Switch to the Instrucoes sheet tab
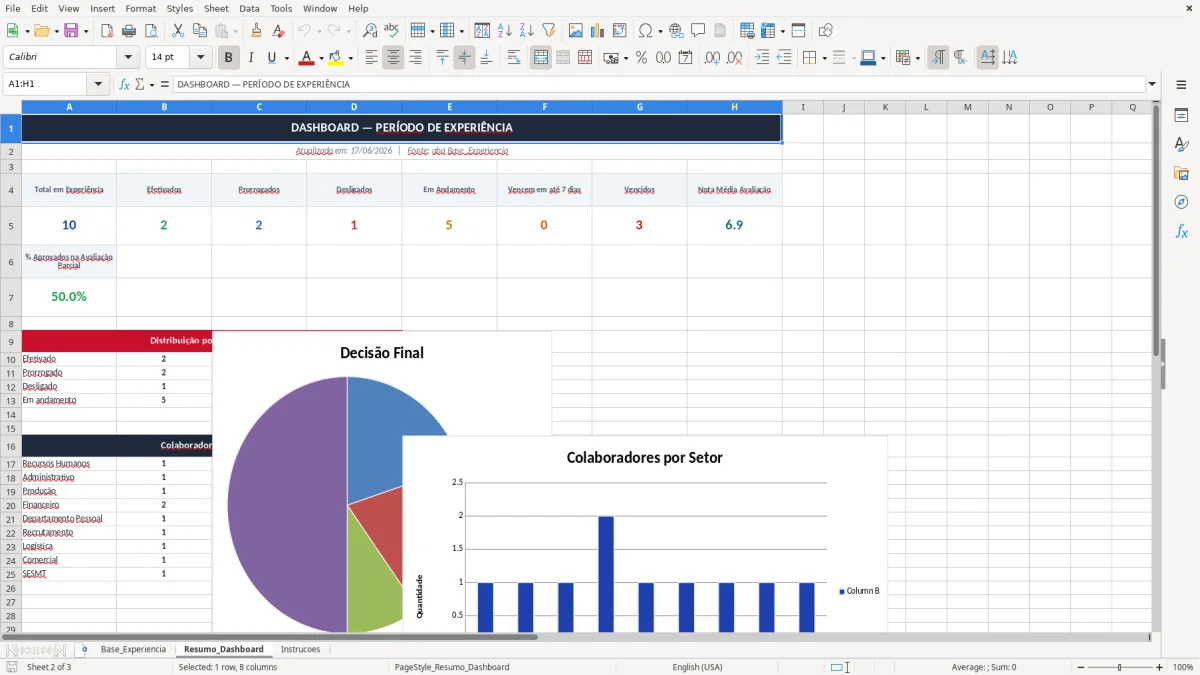The height and width of the screenshot is (675, 1200). point(300,649)
